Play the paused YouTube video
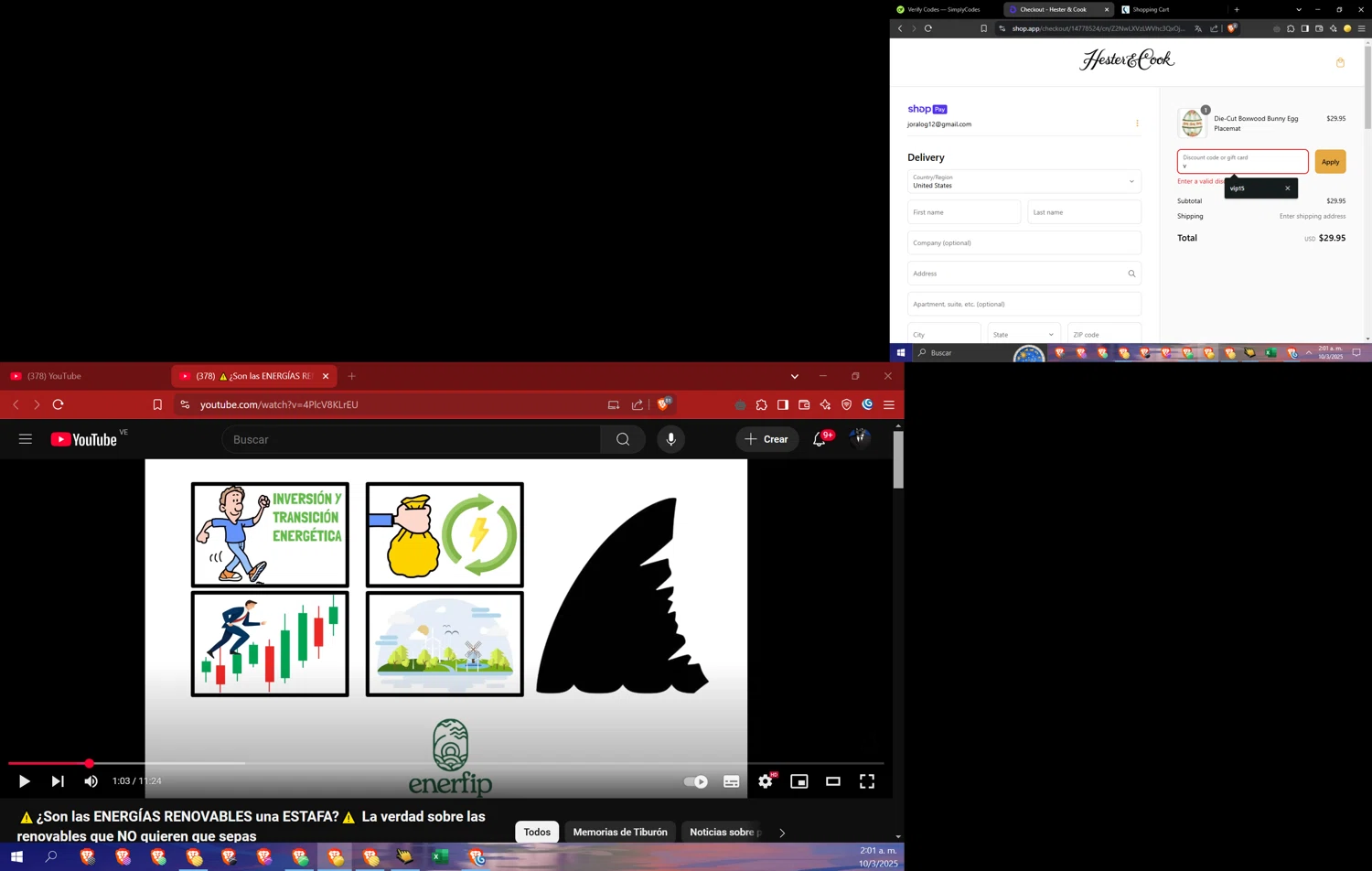Image resolution: width=1372 pixels, height=871 pixels. [25, 781]
